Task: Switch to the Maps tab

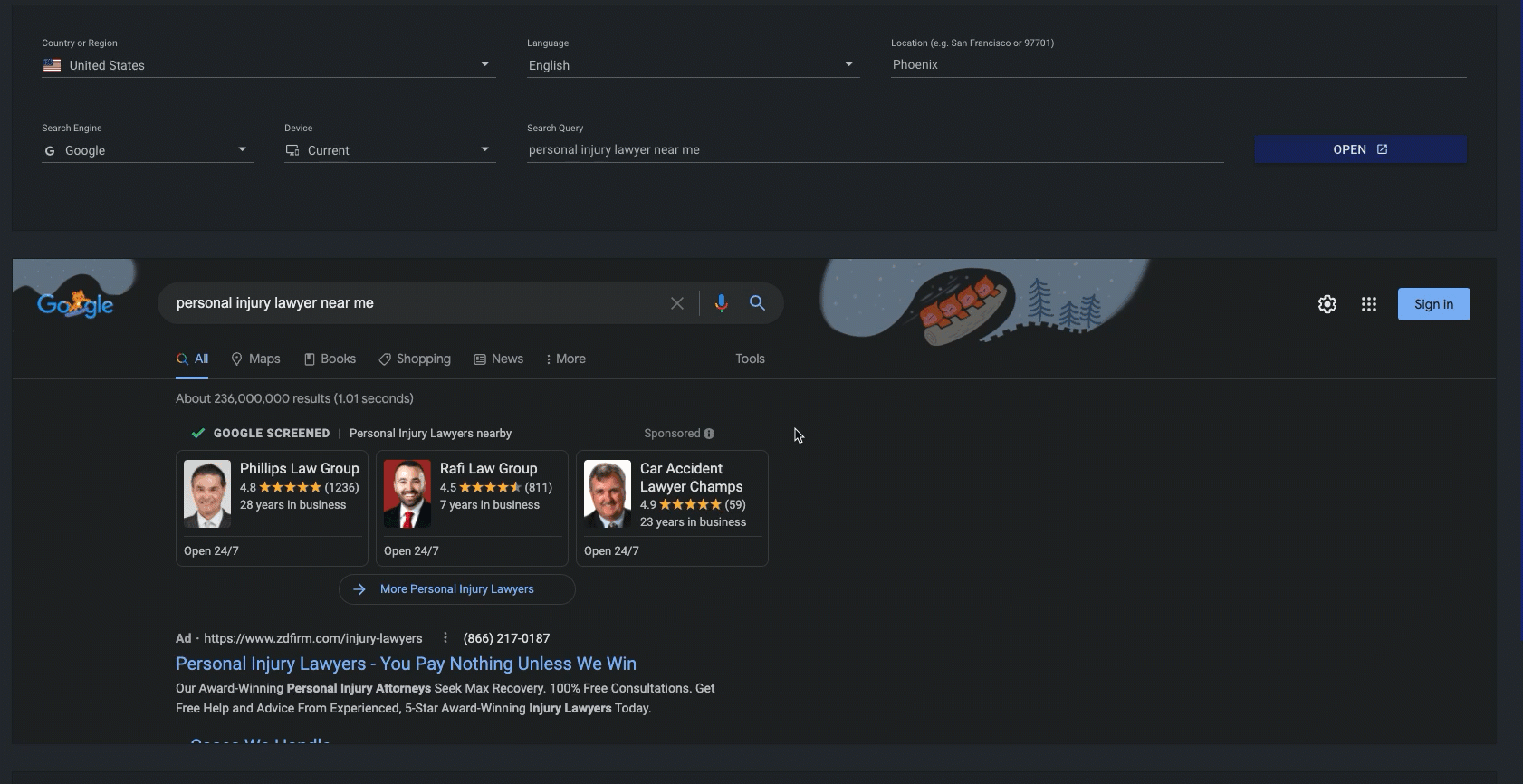Action: point(255,359)
